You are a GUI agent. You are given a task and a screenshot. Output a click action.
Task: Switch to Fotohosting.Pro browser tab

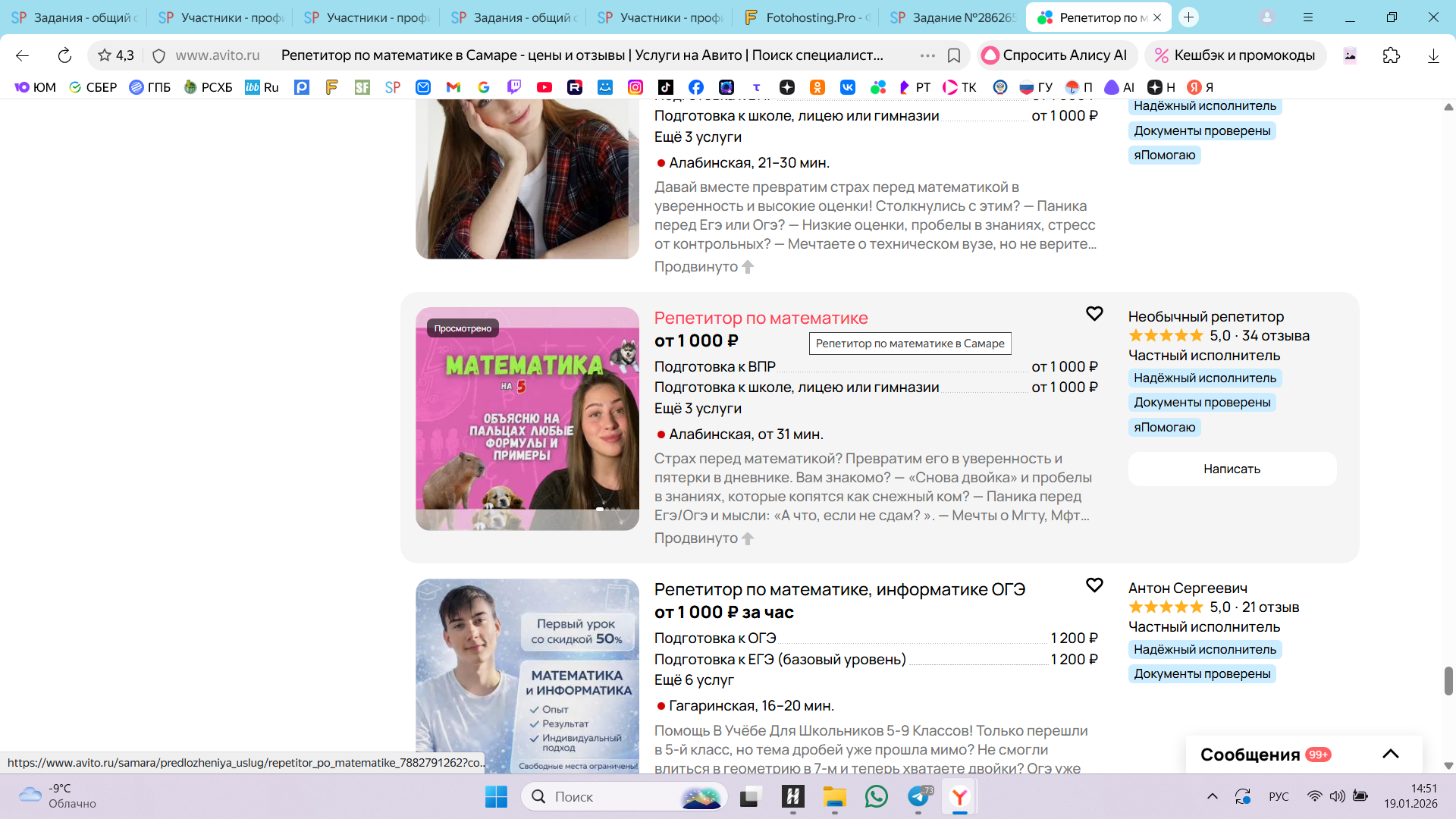pos(808,17)
